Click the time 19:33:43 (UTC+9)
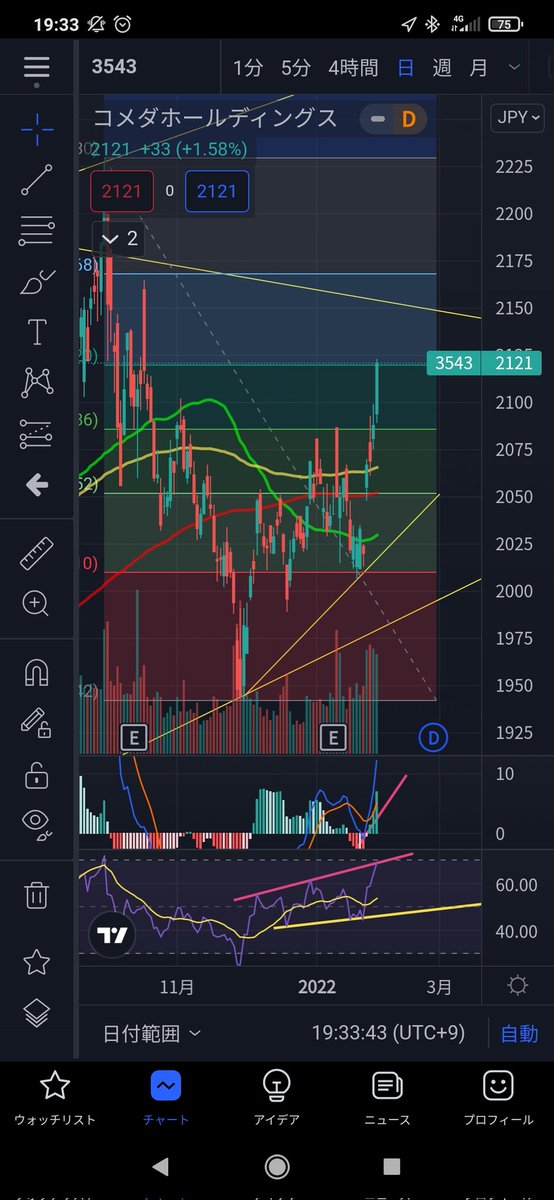Viewport: 554px width, 1200px height. 387,1033
